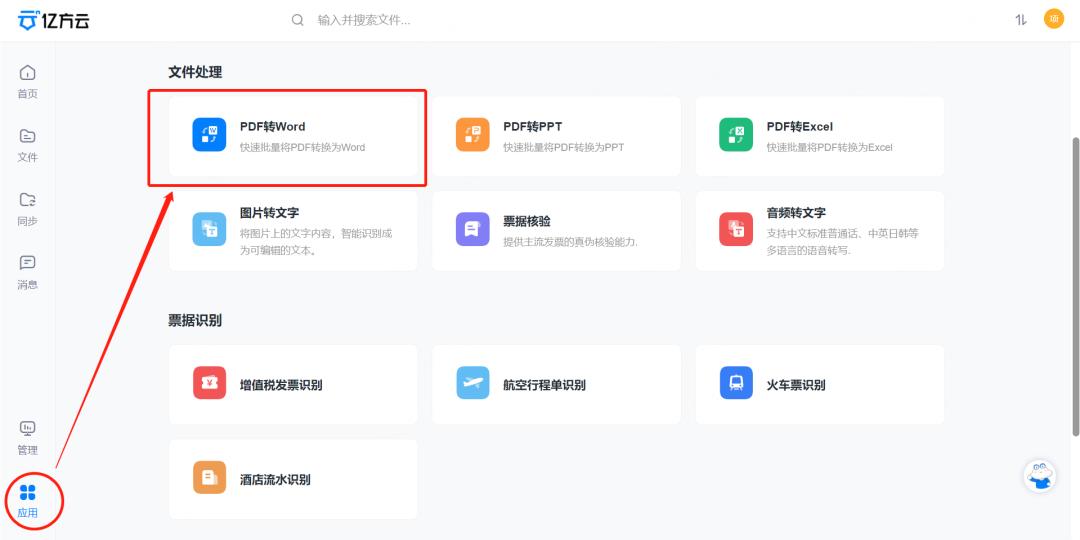Select the 应用 apps icon in sidebar

[28, 492]
